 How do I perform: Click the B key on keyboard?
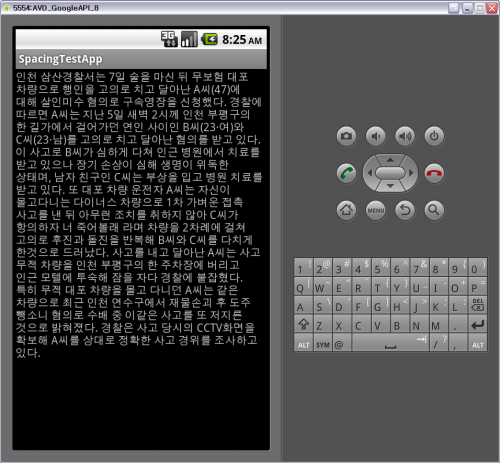click(400, 324)
